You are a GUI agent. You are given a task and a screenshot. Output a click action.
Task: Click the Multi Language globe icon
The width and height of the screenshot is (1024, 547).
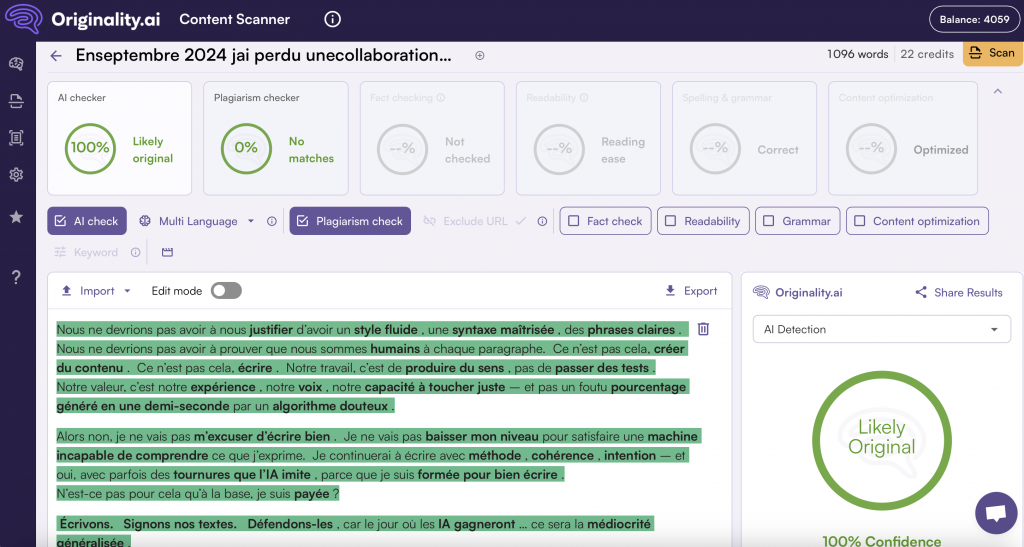tap(145, 221)
